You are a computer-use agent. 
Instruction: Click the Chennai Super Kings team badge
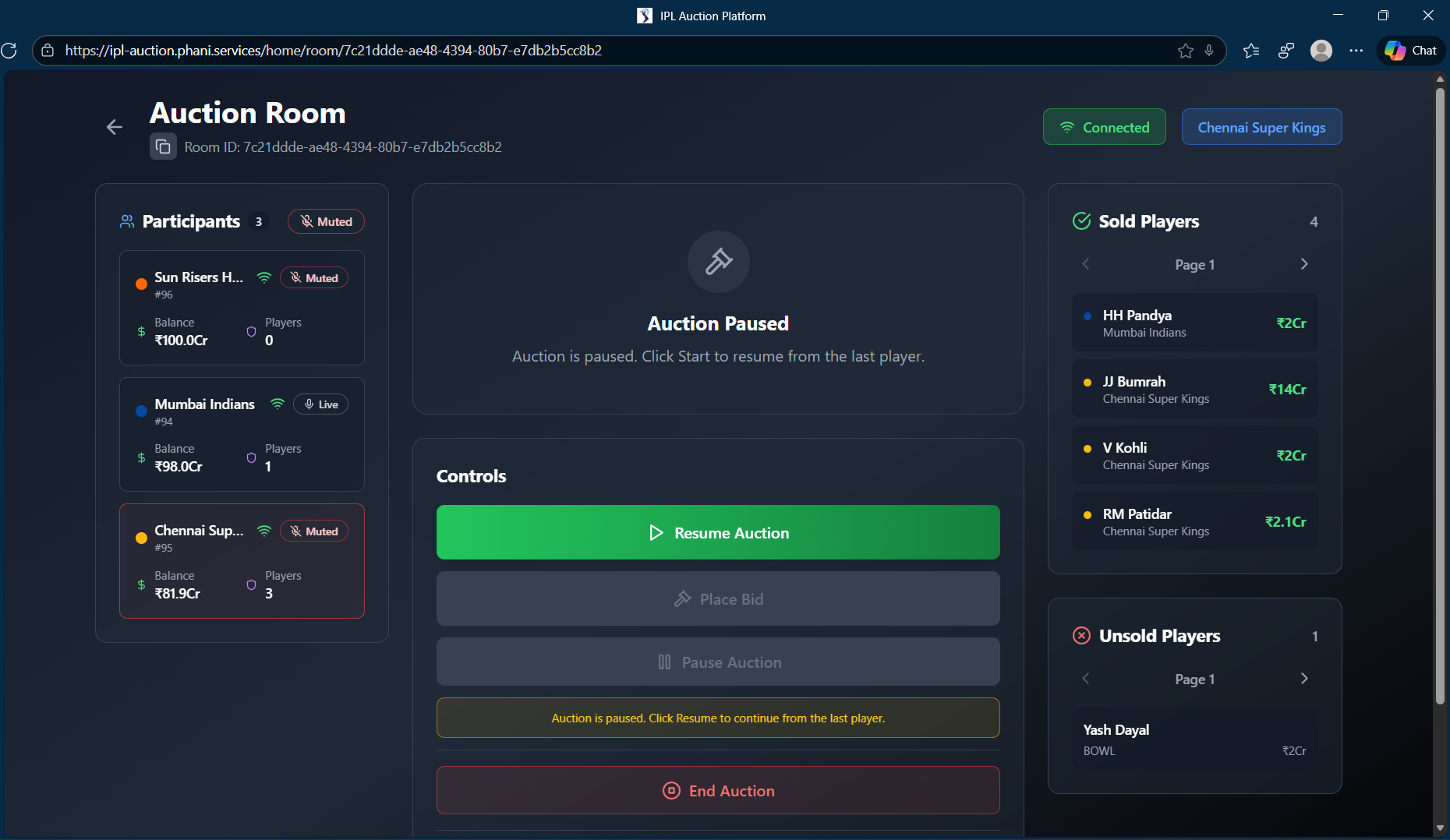pos(1261,126)
